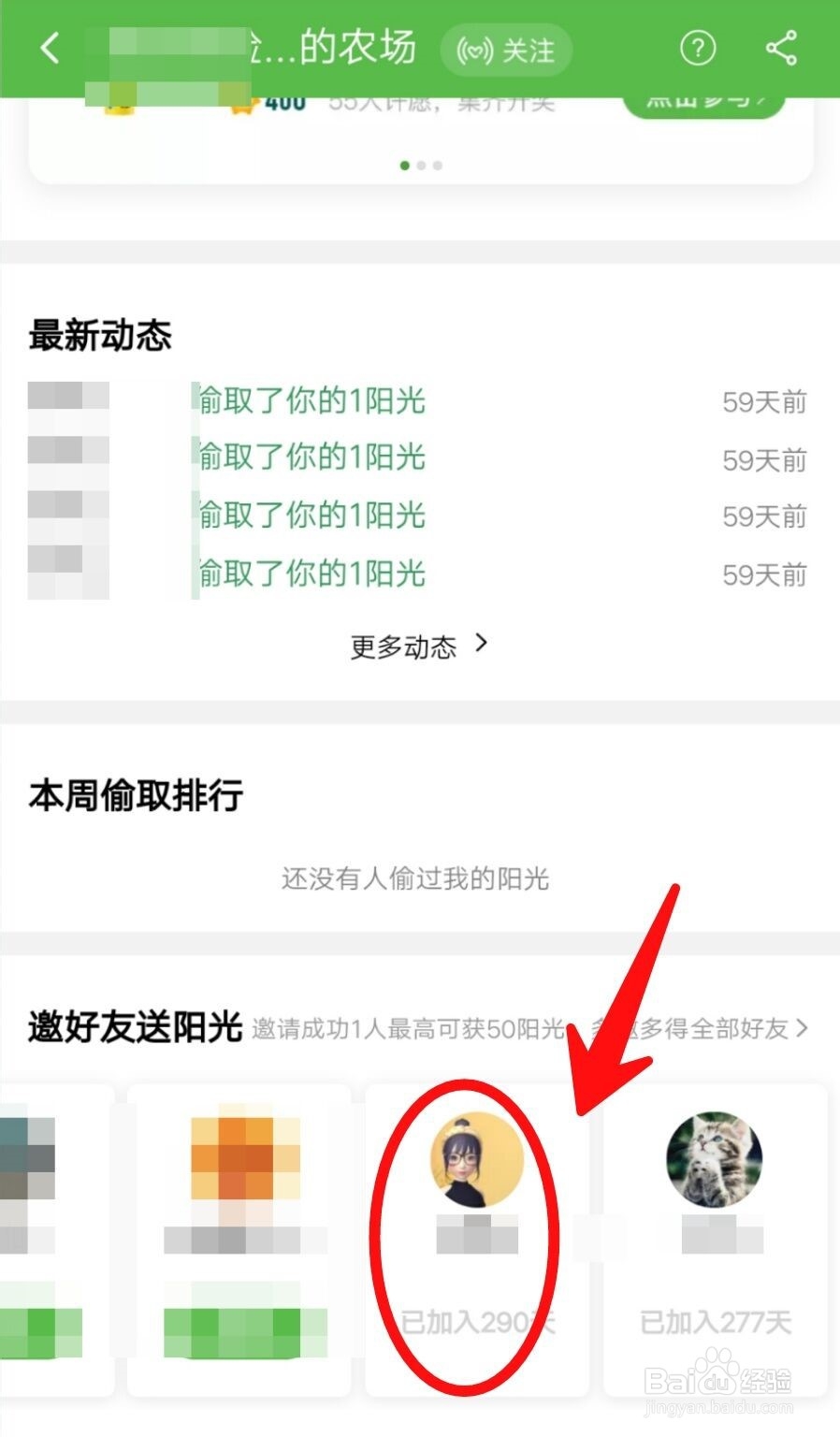This screenshot has width=840, height=1437.
Task: Select the third carousel page dot
Action: [x=437, y=166]
